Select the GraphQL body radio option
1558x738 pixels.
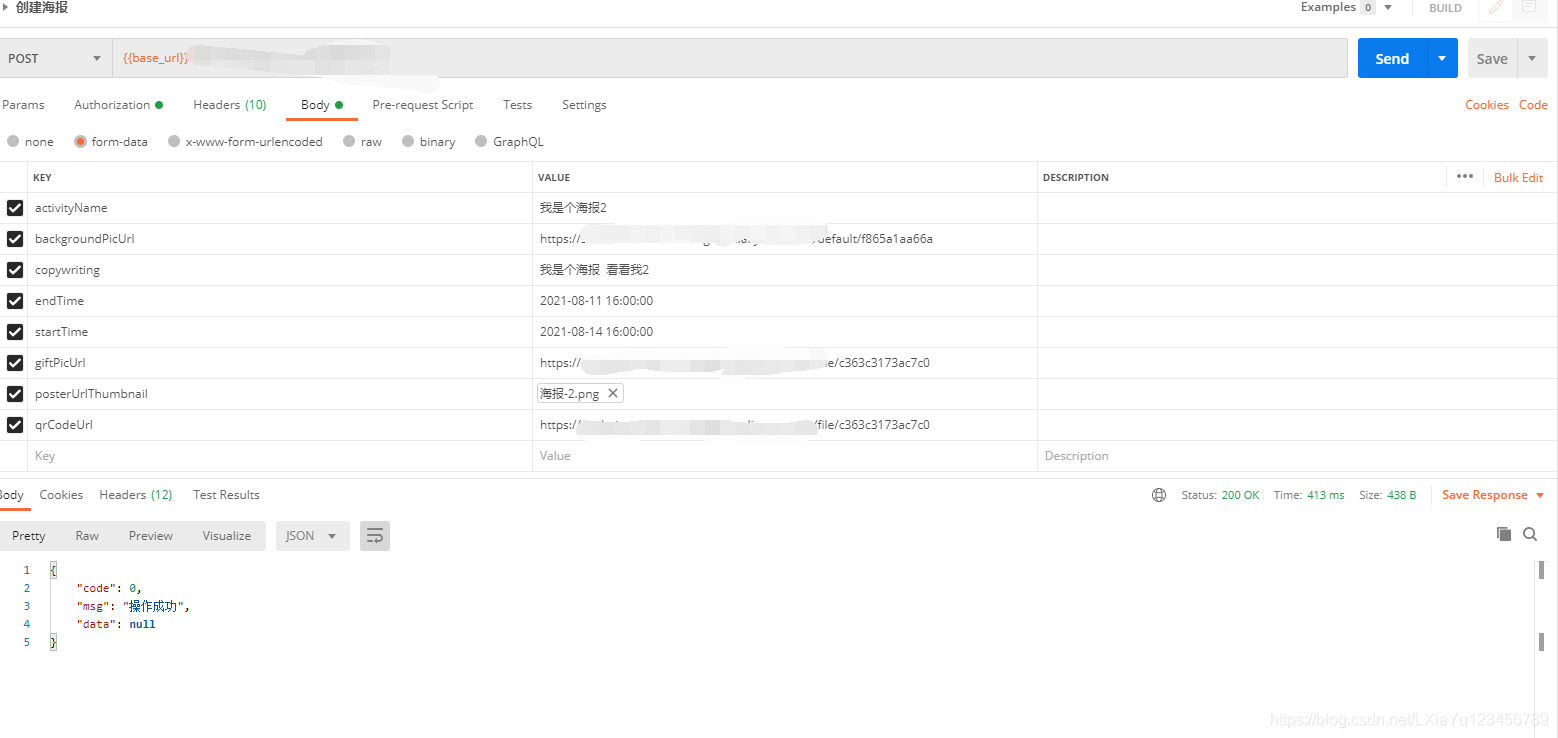coord(481,142)
